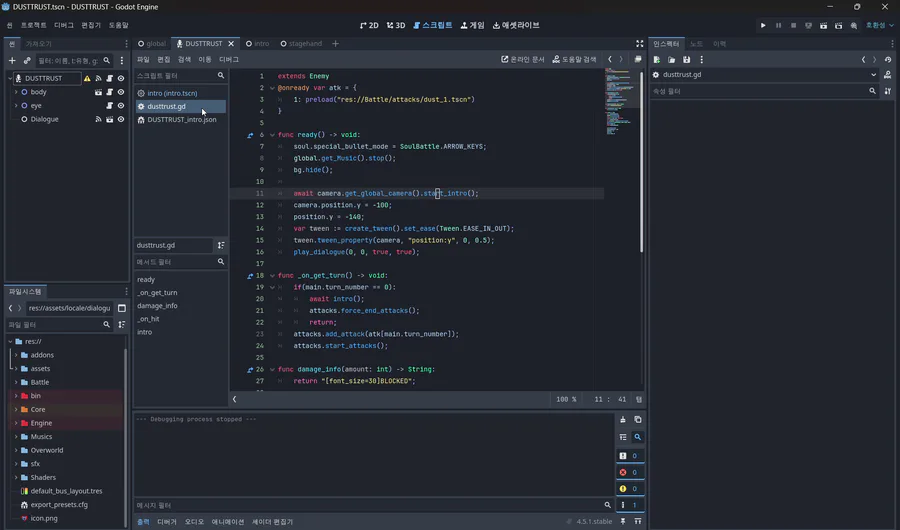Open script editor 파일 menu
This screenshot has width=900, height=530.
click(x=143, y=60)
